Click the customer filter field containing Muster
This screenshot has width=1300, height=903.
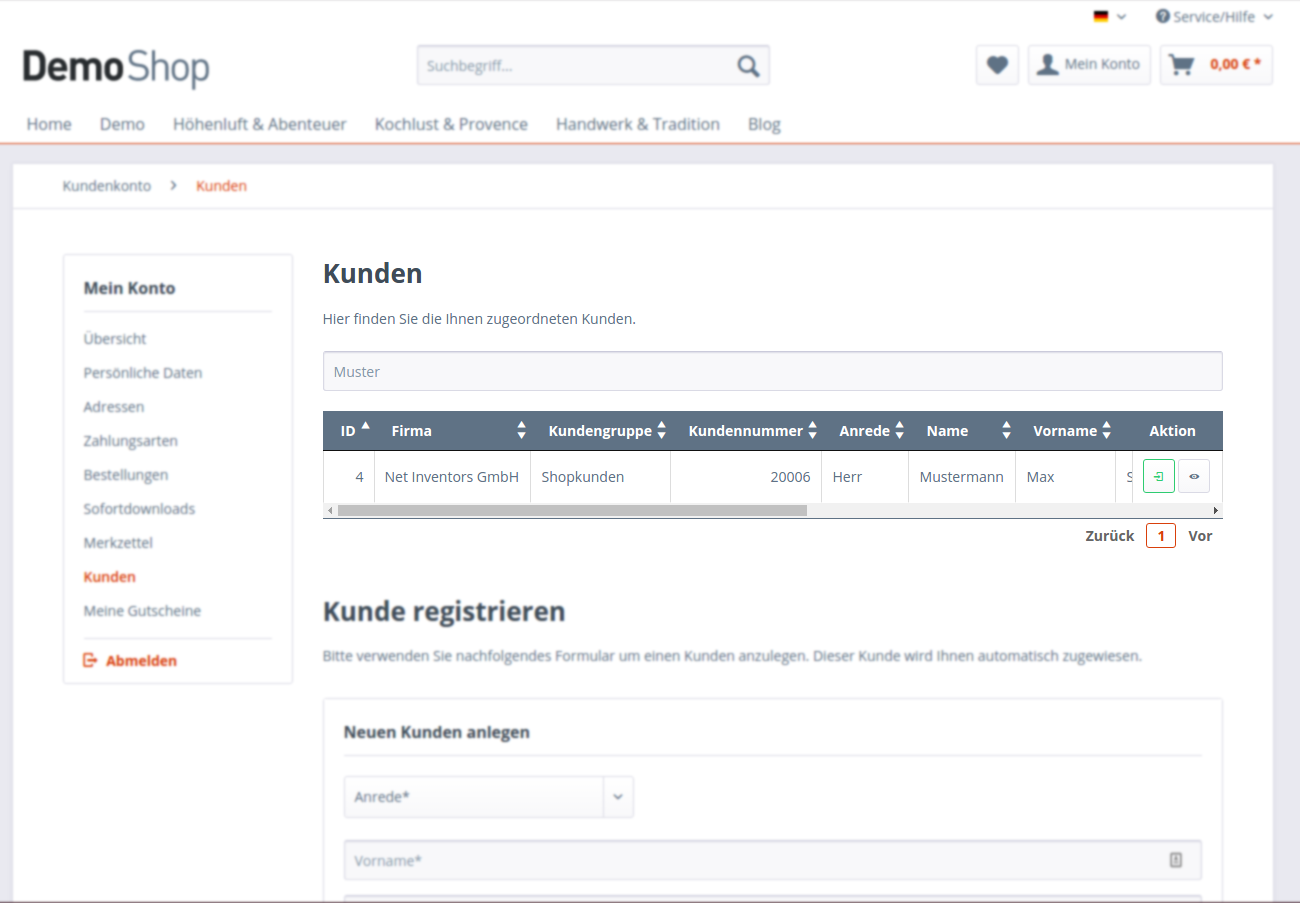(x=772, y=371)
